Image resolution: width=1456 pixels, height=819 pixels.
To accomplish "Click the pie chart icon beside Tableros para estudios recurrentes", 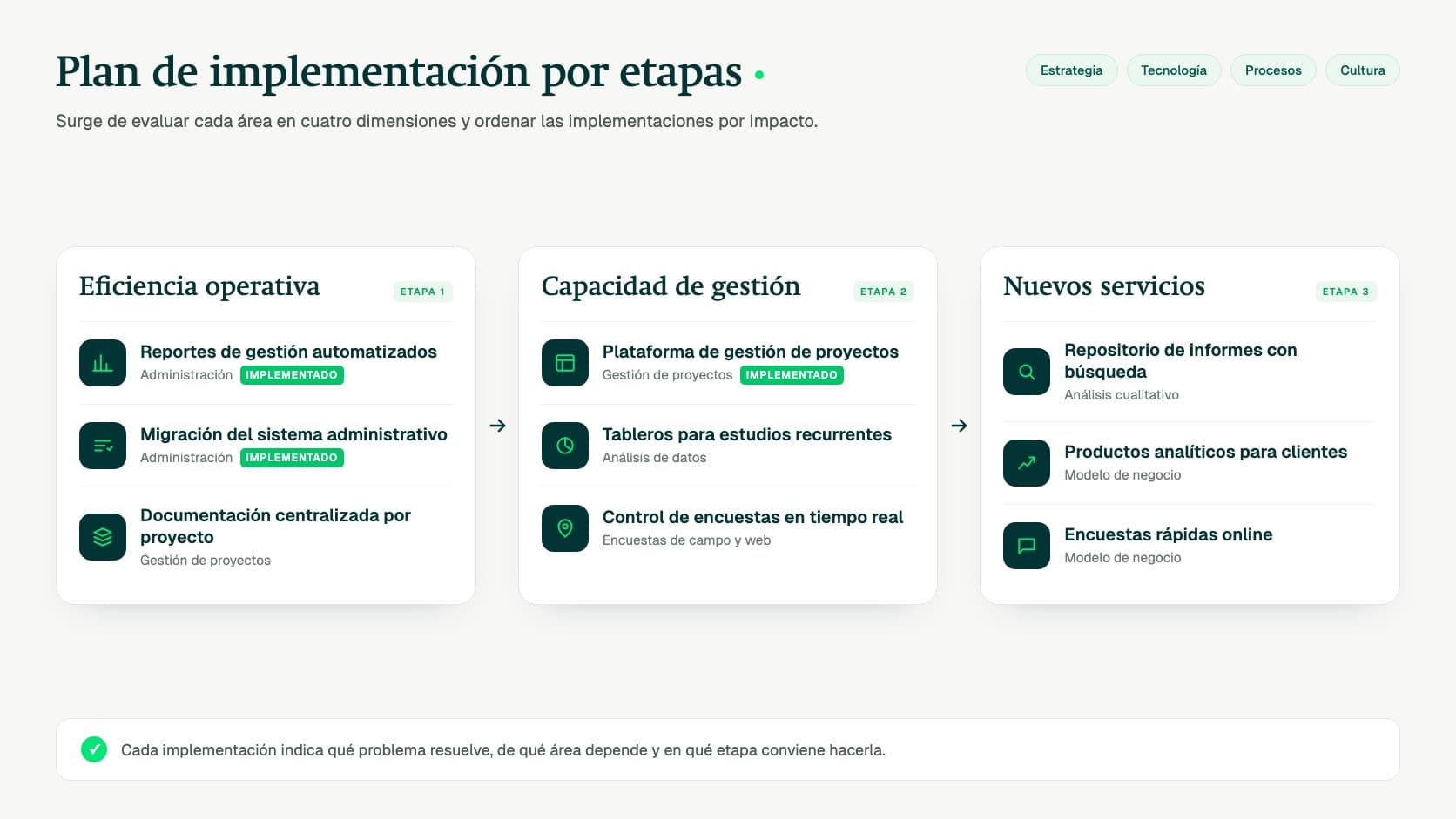I will coord(565,446).
